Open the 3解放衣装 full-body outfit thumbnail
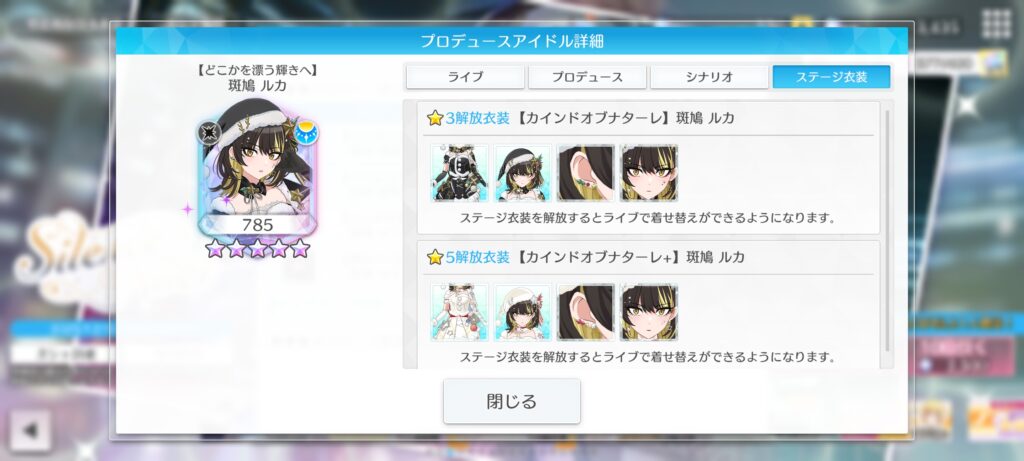 [x=460, y=173]
